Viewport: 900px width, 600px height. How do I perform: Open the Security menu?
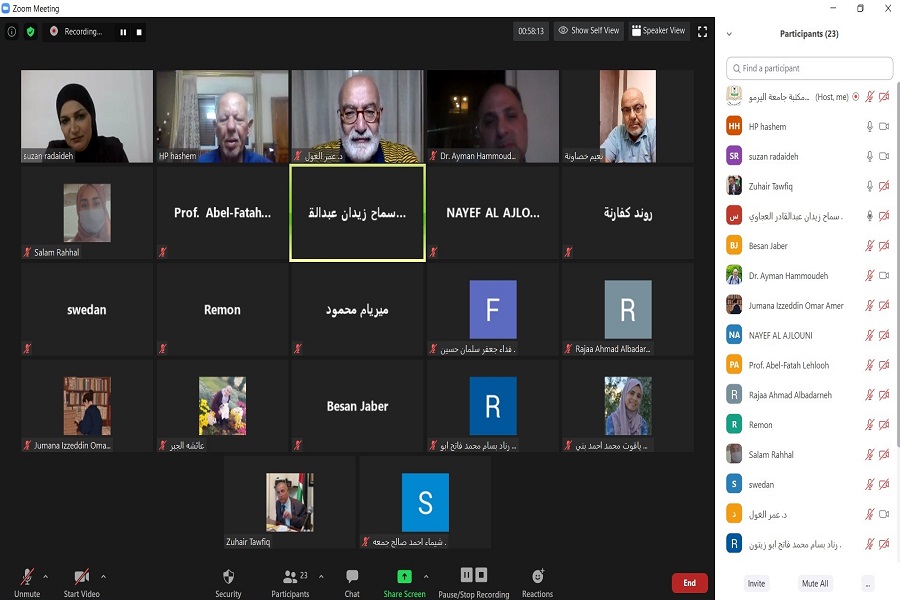(228, 582)
